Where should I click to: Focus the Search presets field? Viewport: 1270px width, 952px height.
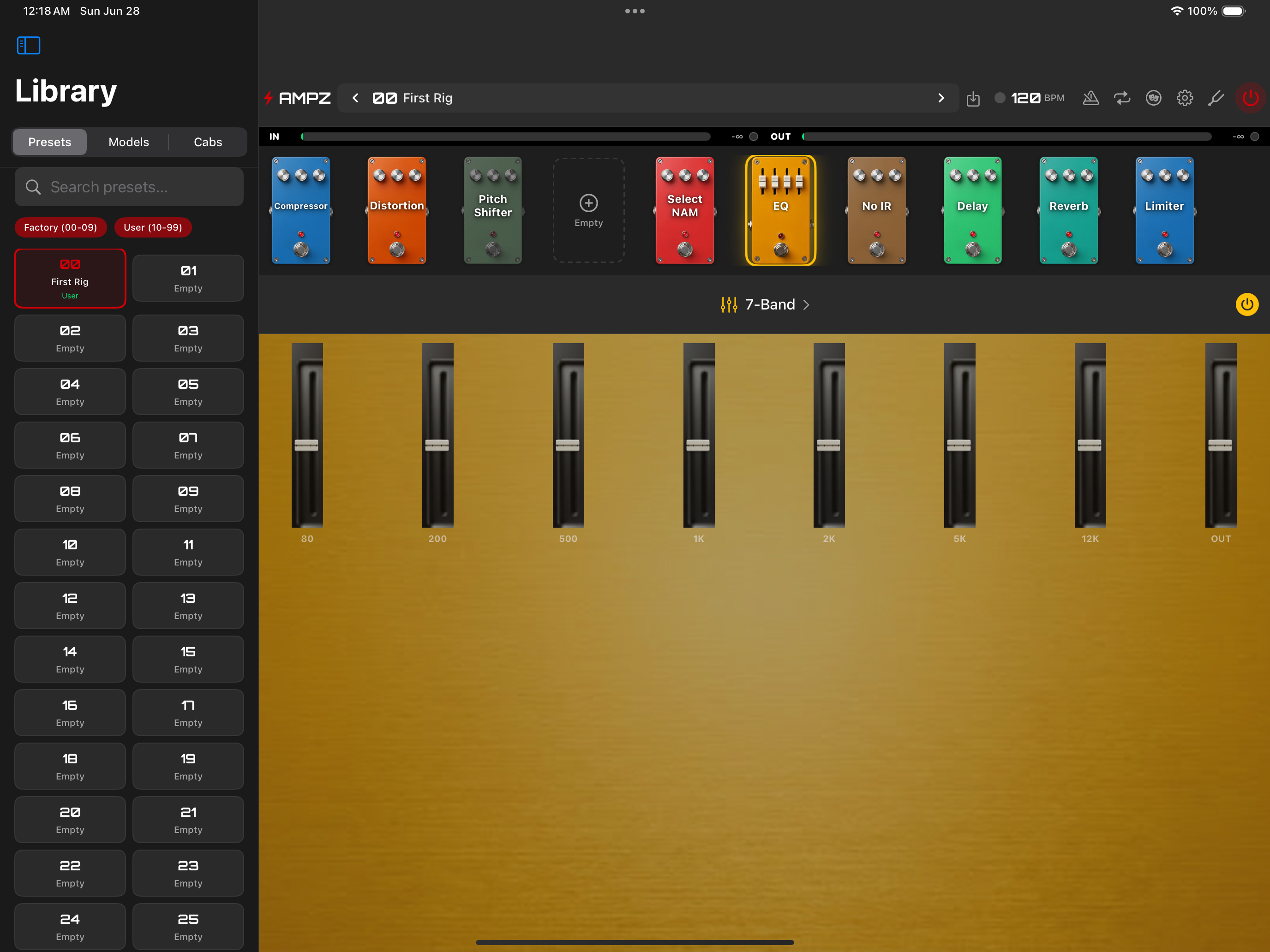tap(129, 187)
